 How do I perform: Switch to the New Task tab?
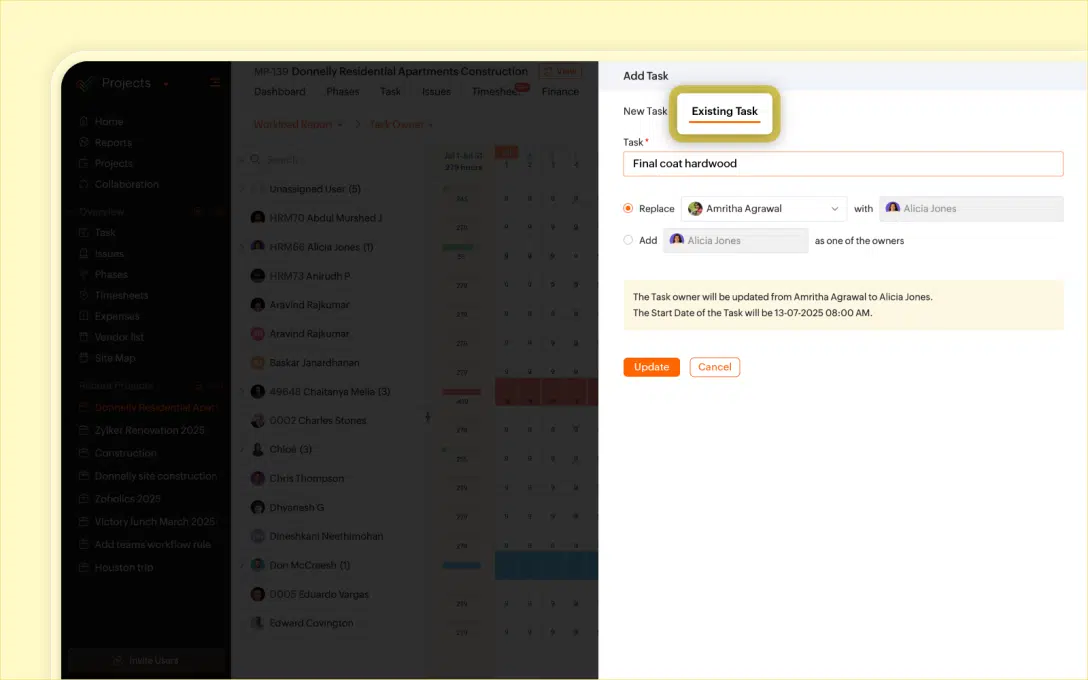(x=645, y=112)
